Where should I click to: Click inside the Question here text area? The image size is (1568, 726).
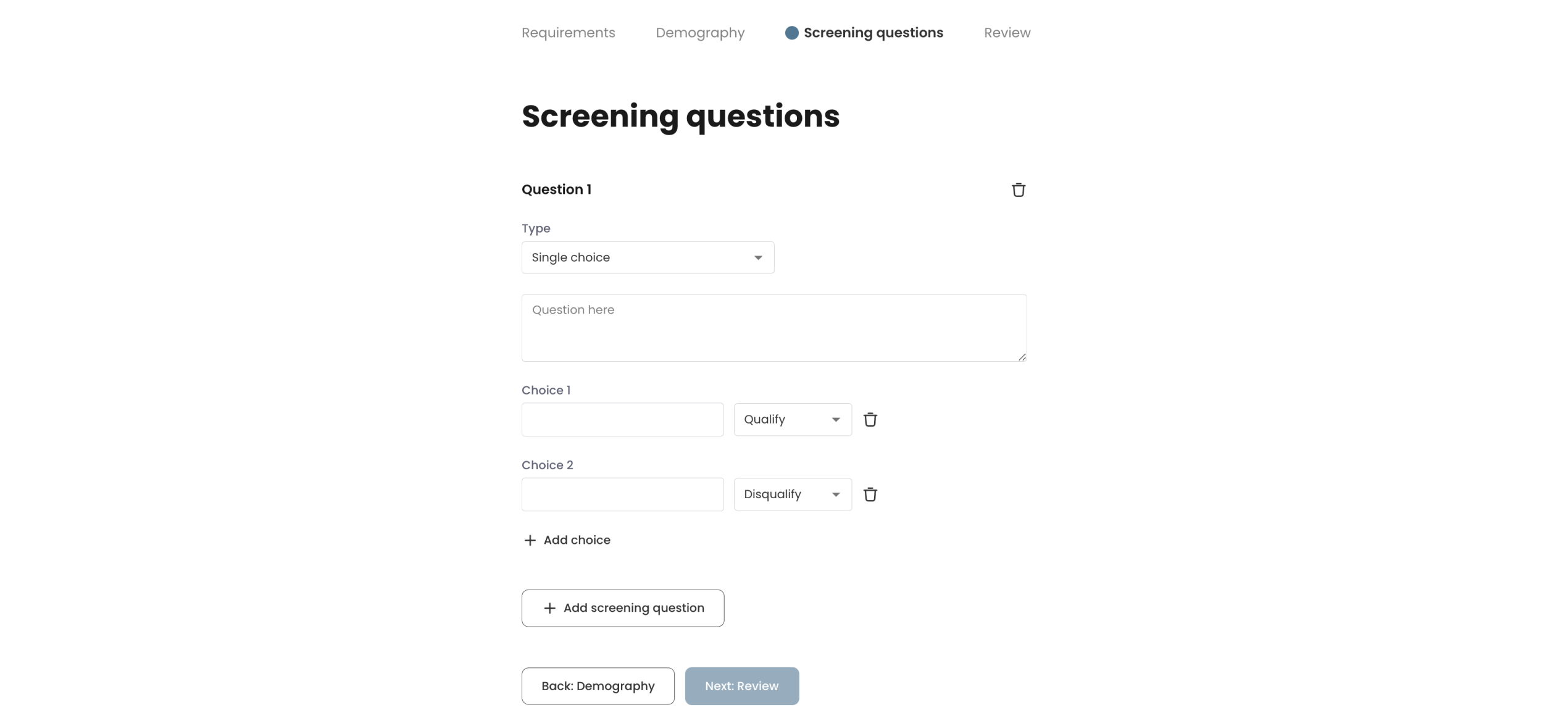774,327
